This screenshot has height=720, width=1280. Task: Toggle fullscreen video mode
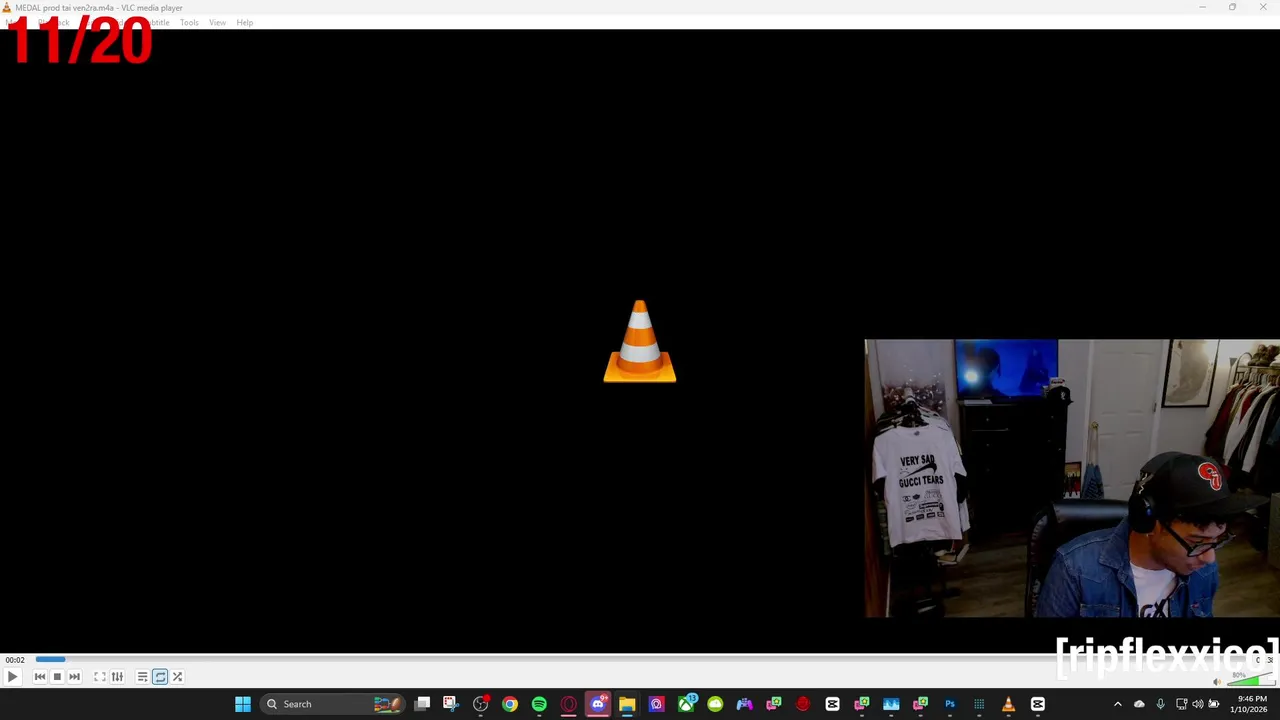click(100, 677)
